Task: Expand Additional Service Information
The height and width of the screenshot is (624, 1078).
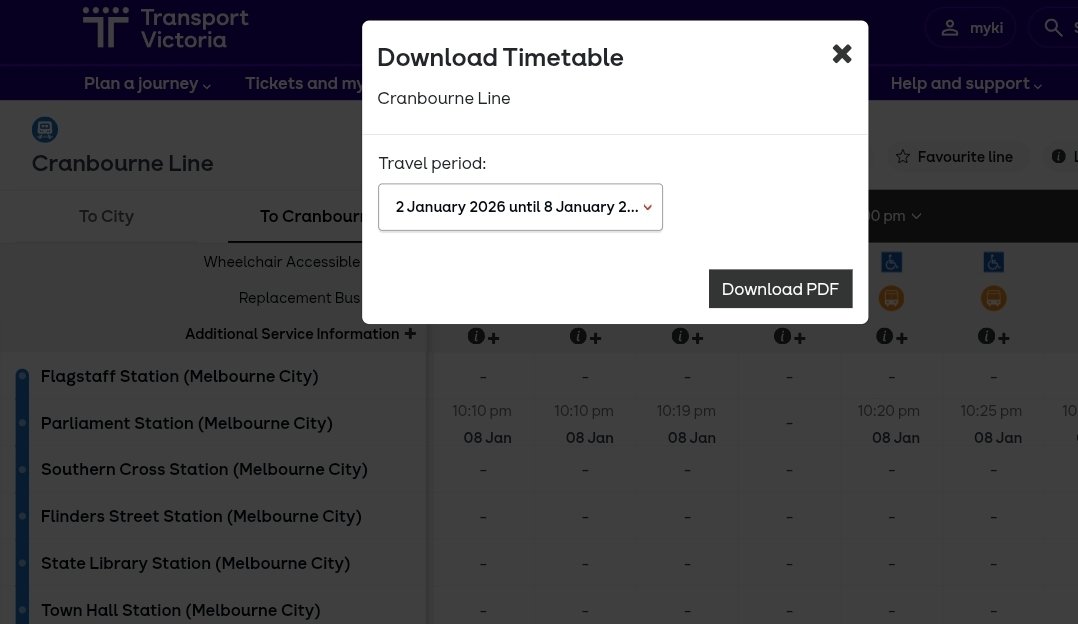Action: [x=410, y=333]
